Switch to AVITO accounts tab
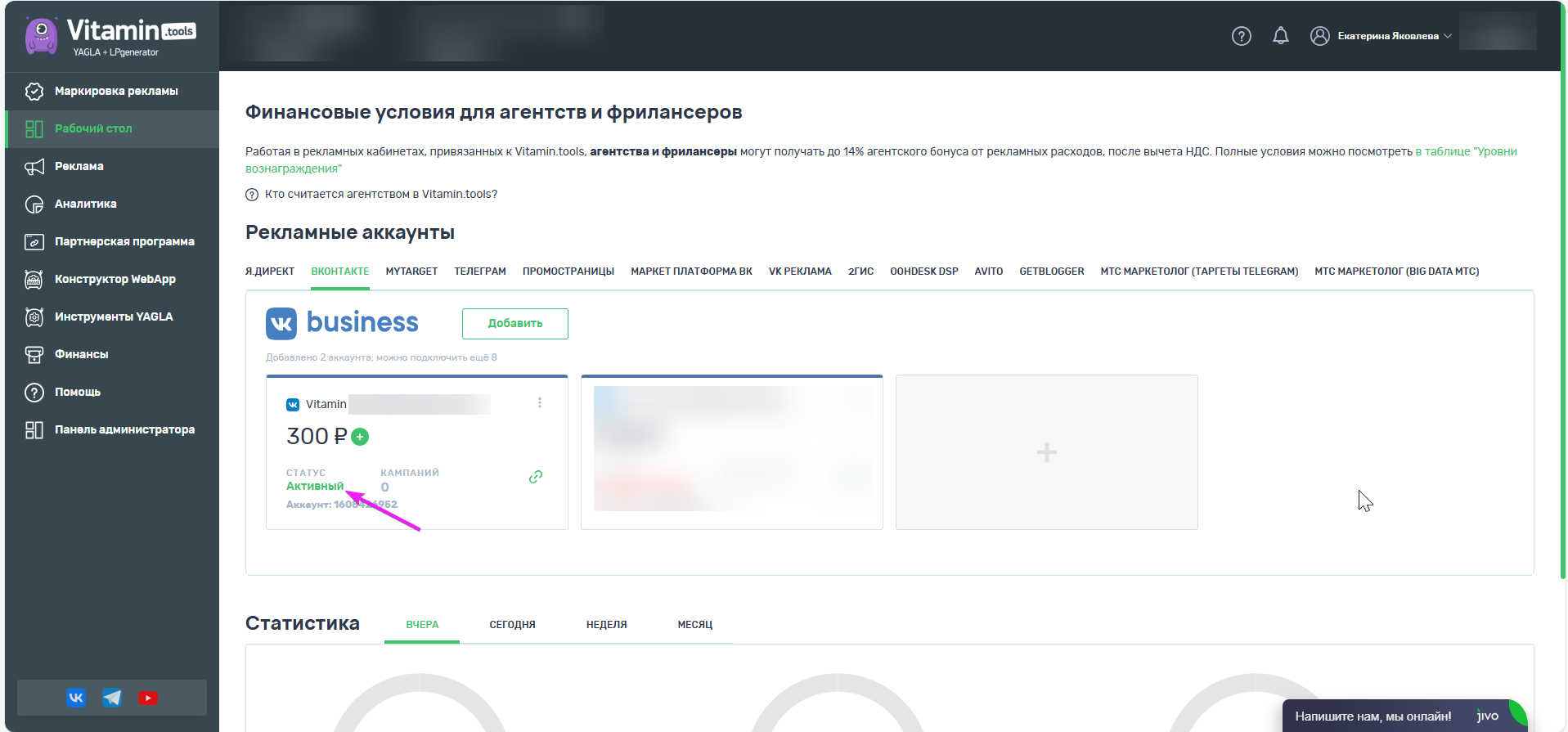This screenshot has width=1568, height=732. coord(989,272)
